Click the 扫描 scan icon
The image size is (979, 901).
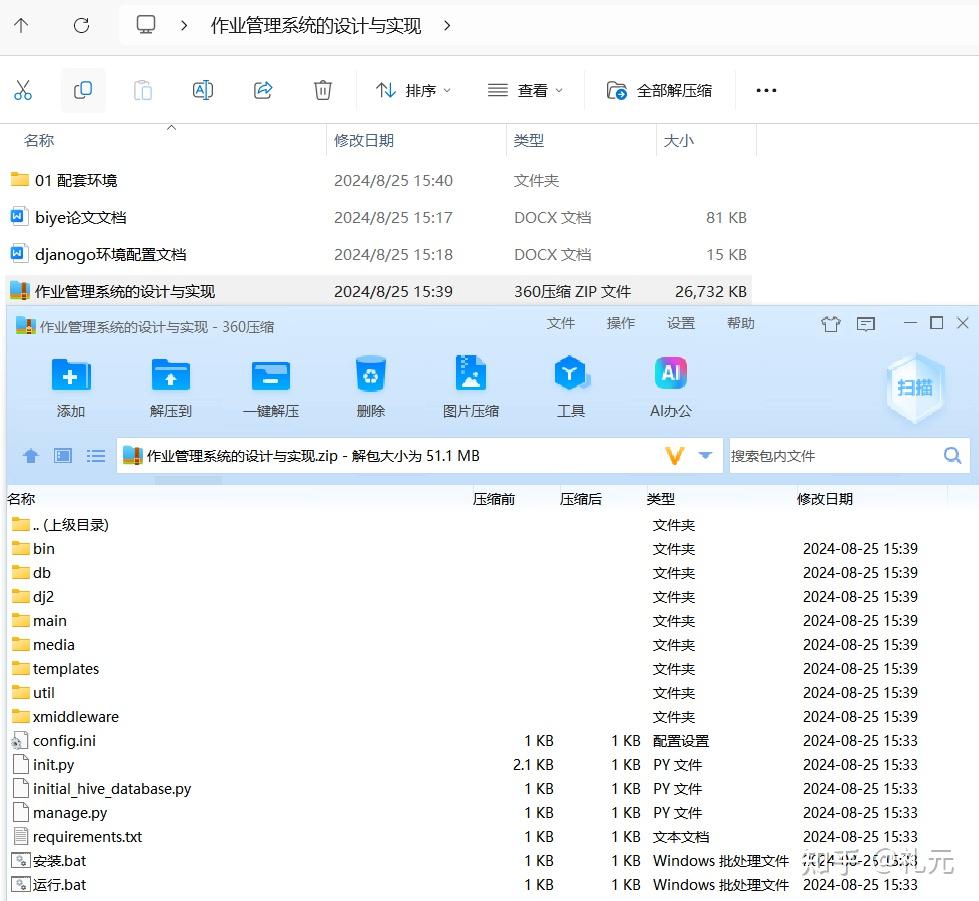tap(914, 385)
